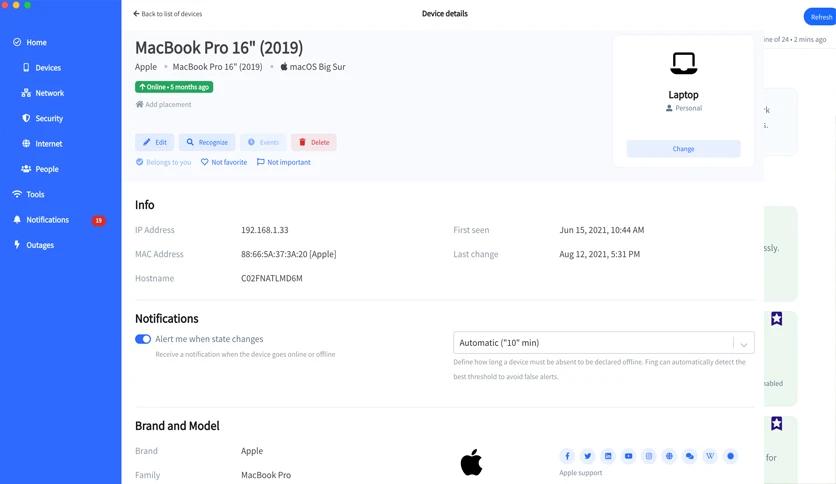The image size is (836, 484).
Task: Click the macOS Big Sur label
Action: 313,67
